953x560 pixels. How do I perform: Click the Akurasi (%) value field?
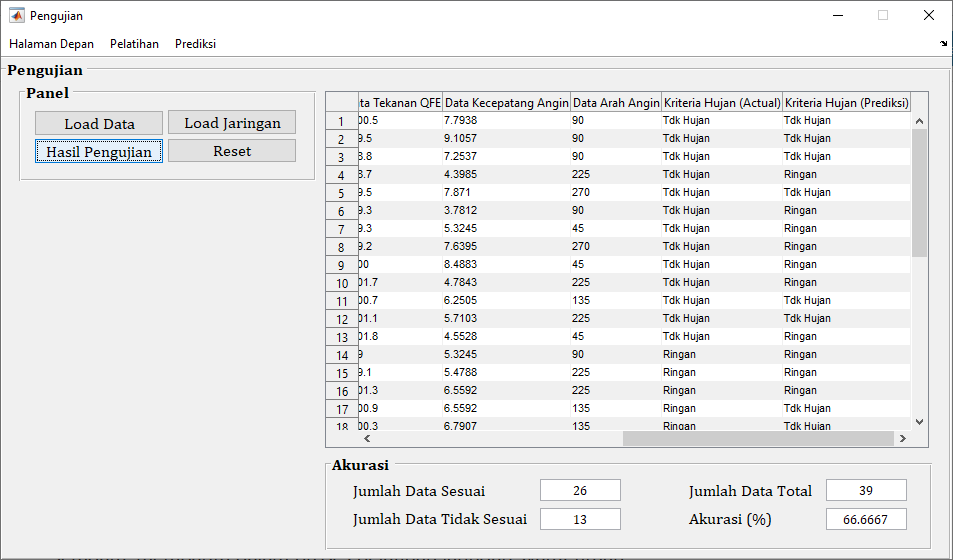(x=866, y=519)
